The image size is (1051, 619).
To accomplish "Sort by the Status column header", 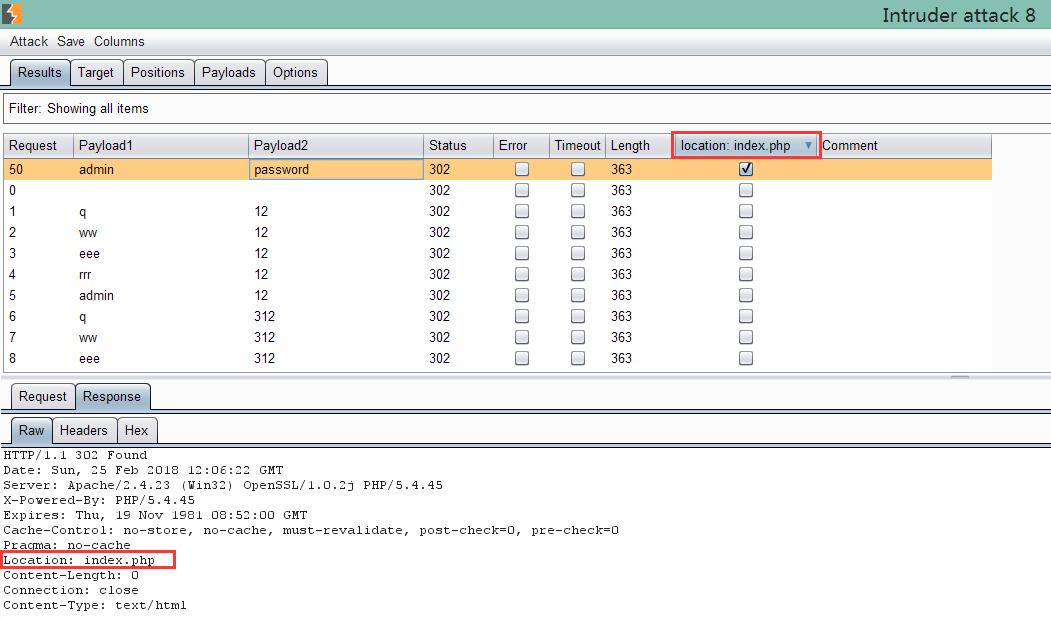I will pos(447,146).
